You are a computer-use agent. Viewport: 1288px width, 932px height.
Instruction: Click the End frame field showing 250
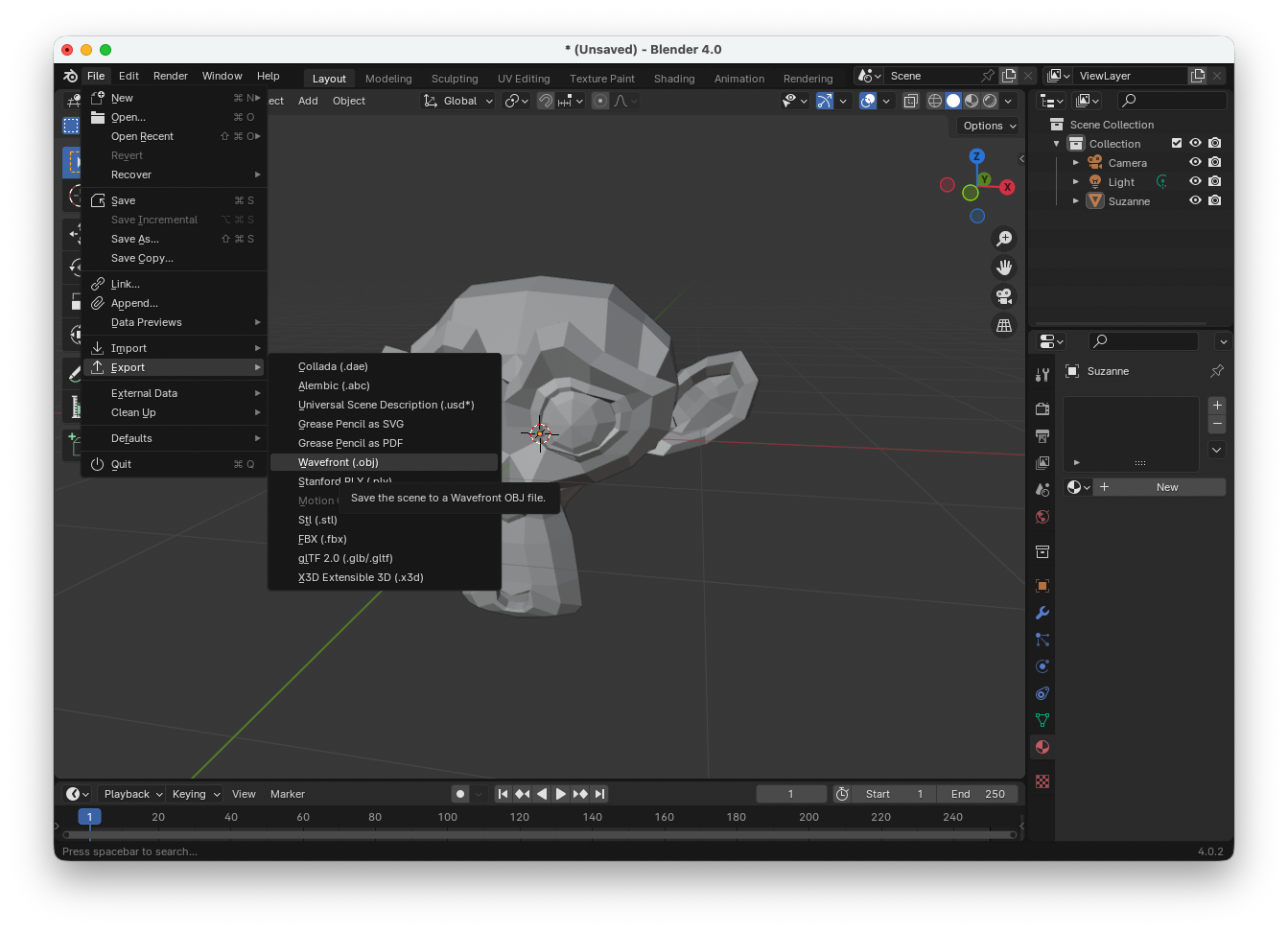click(977, 794)
